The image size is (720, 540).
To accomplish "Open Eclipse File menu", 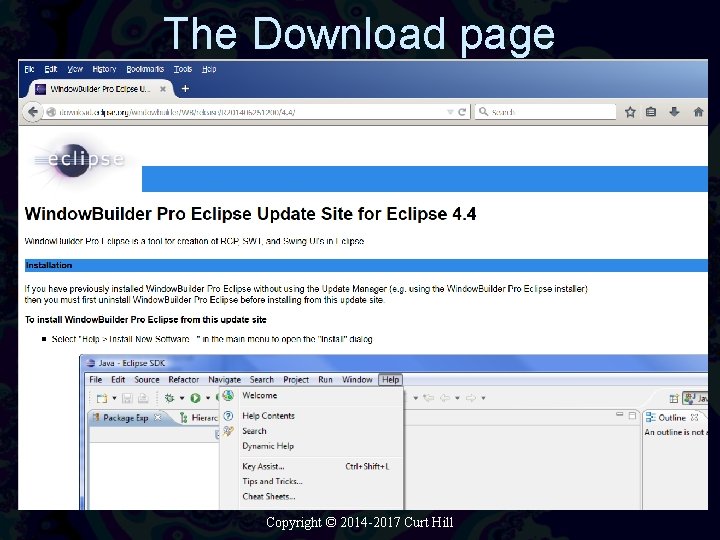I will tap(96, 380).
